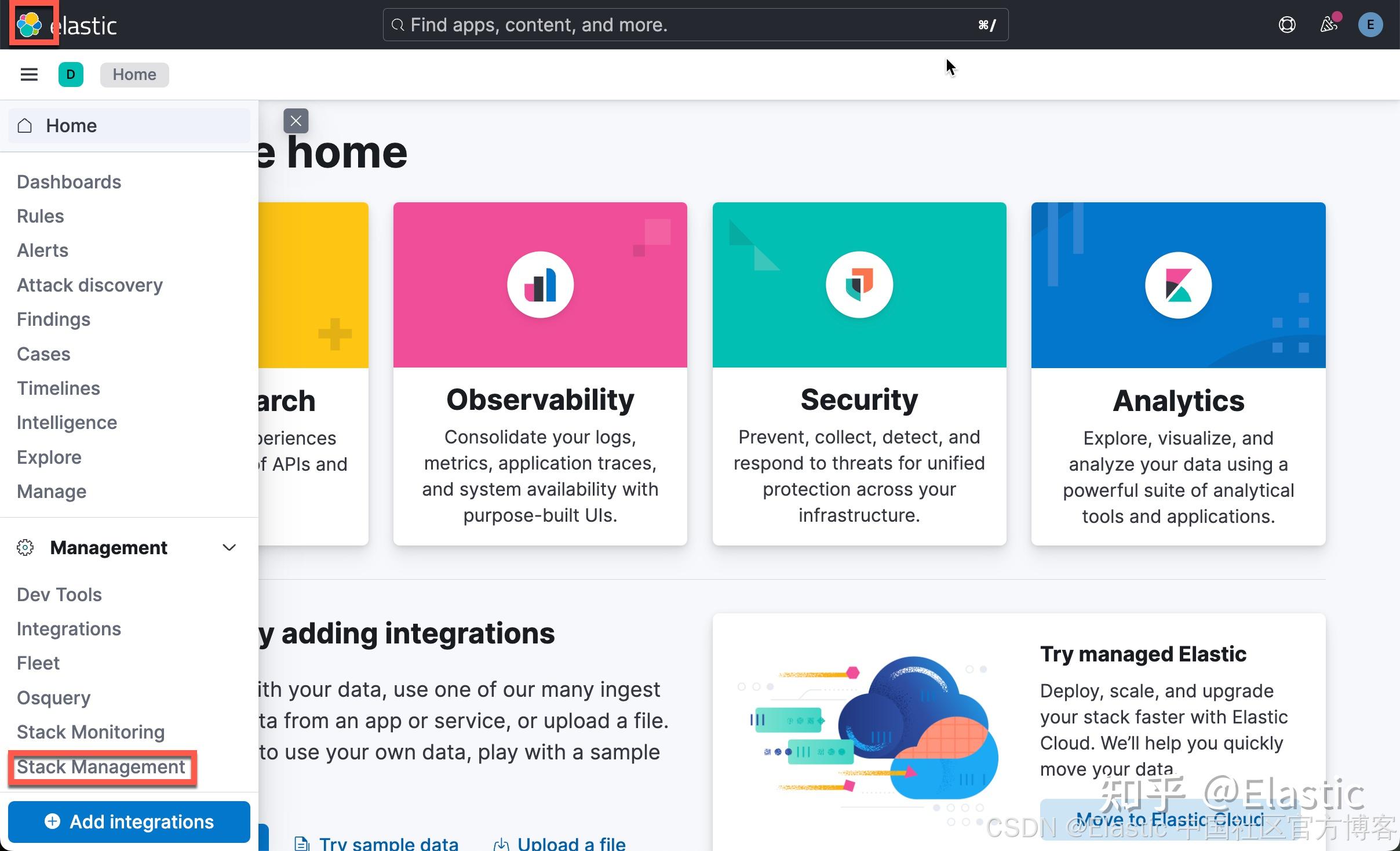Open the D space switcher
Image resolution: width=1400 pixels, height=851 pixels.
(x=71, y=74)
